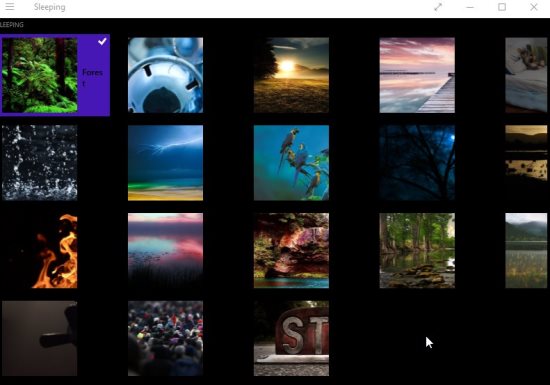Pick the blue parrots thumbnail
This screenshot has height=385, width=550.
click(291, 163)
